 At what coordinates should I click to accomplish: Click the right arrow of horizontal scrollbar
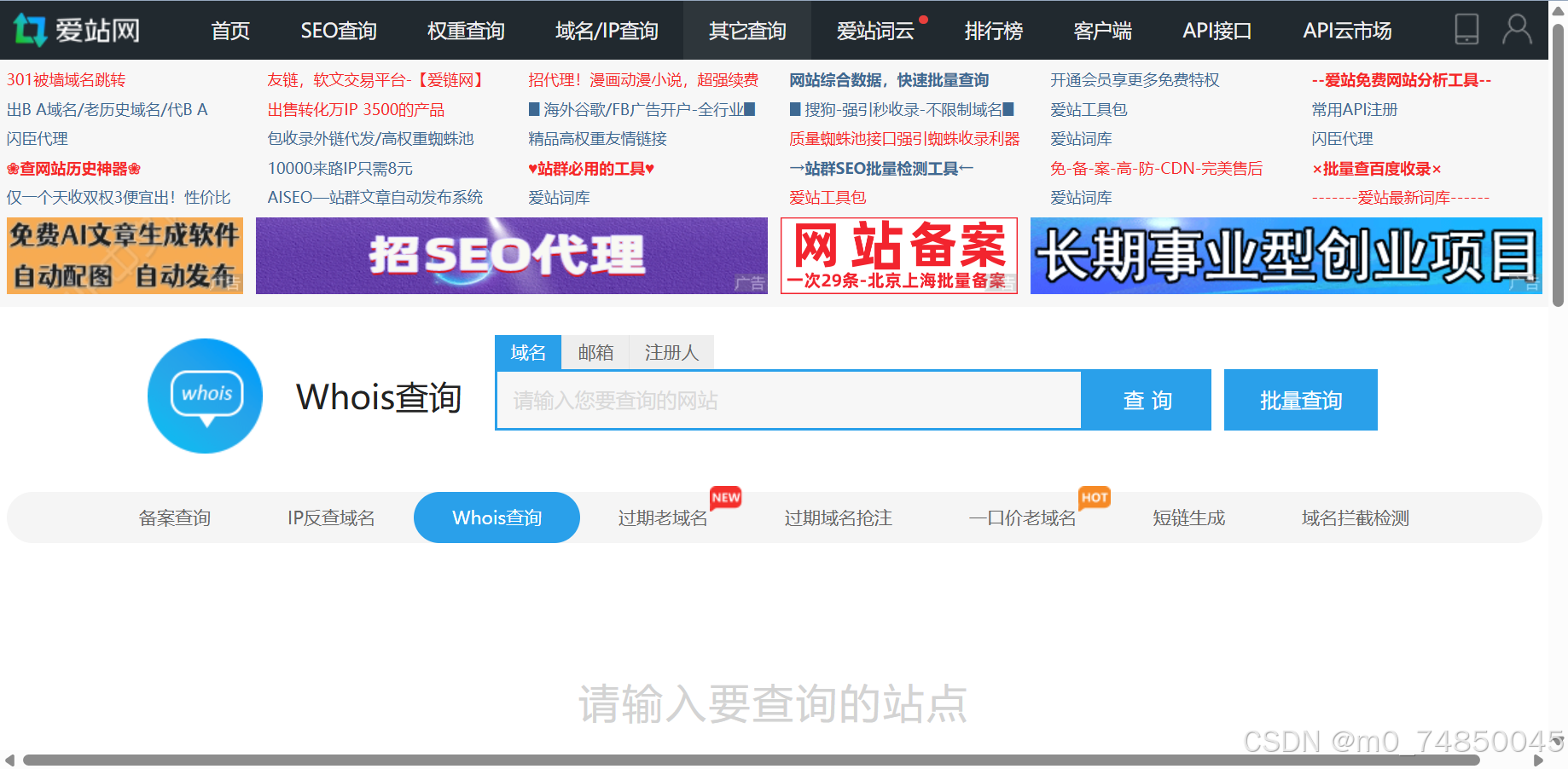1538,760
